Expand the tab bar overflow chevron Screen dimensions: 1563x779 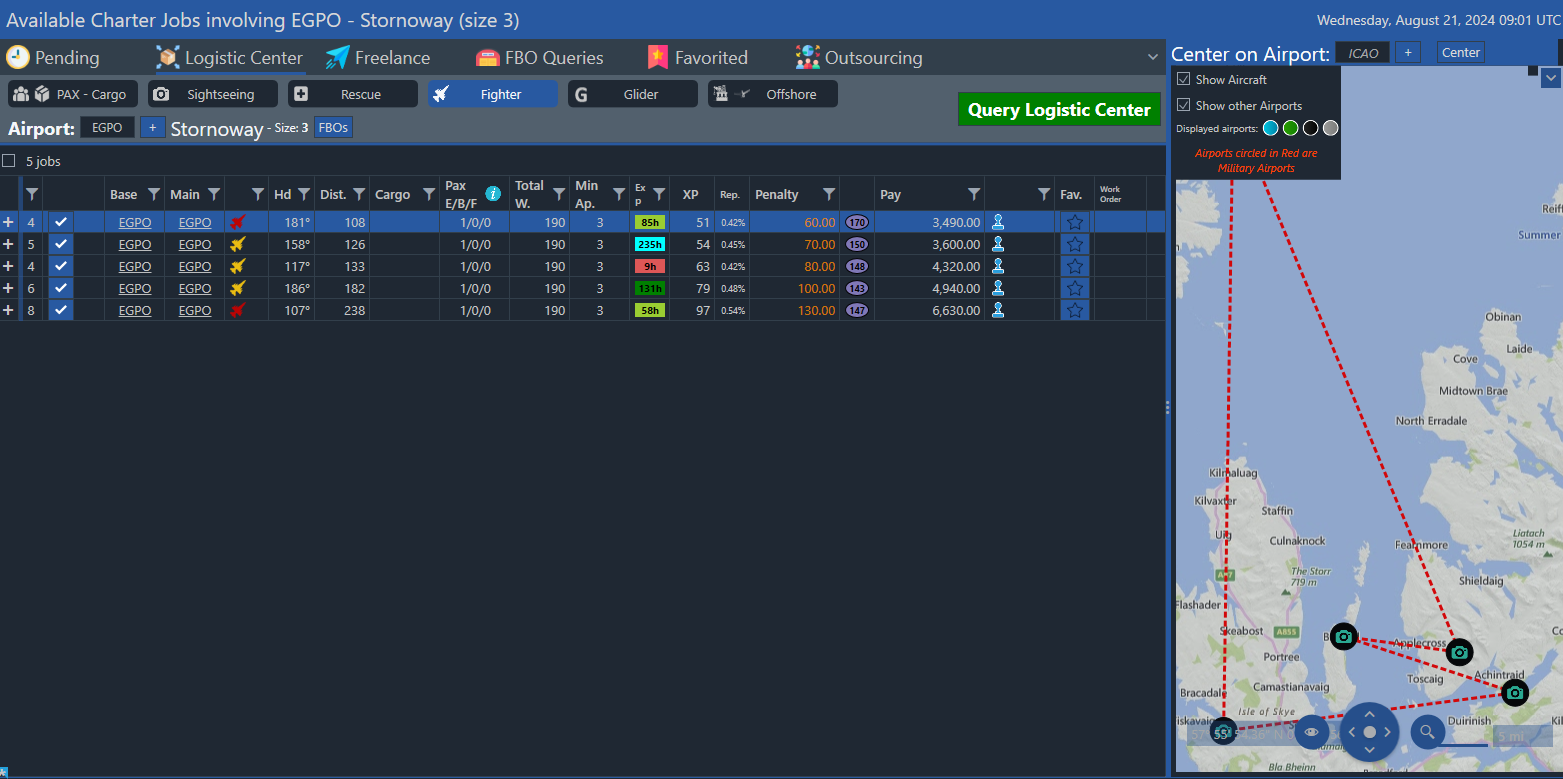[1153, 57]
